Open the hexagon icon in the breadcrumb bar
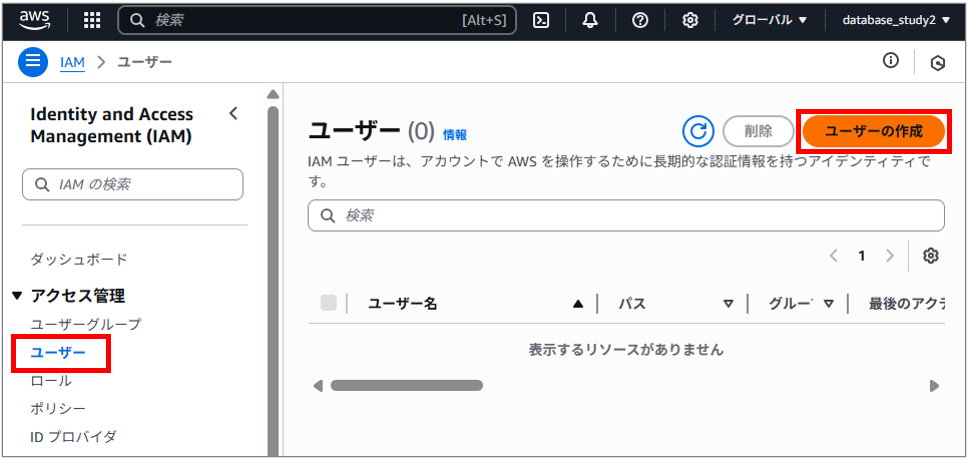Image resolution: width=969 pixels, height=459 pixels. pos(938,62)
